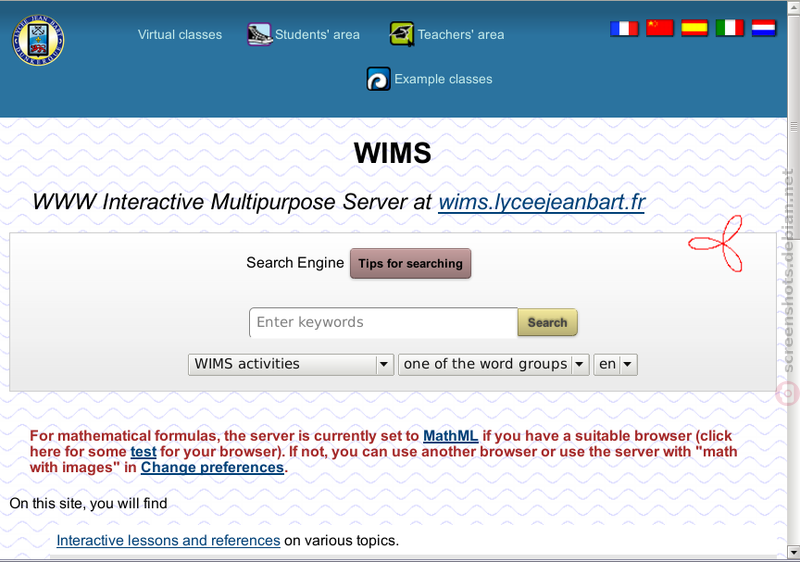Image resolution: width=800 pixels, height=562 pixels.
Task: Open the 'en' language dropdown
Action: click(x=615, y=364)
